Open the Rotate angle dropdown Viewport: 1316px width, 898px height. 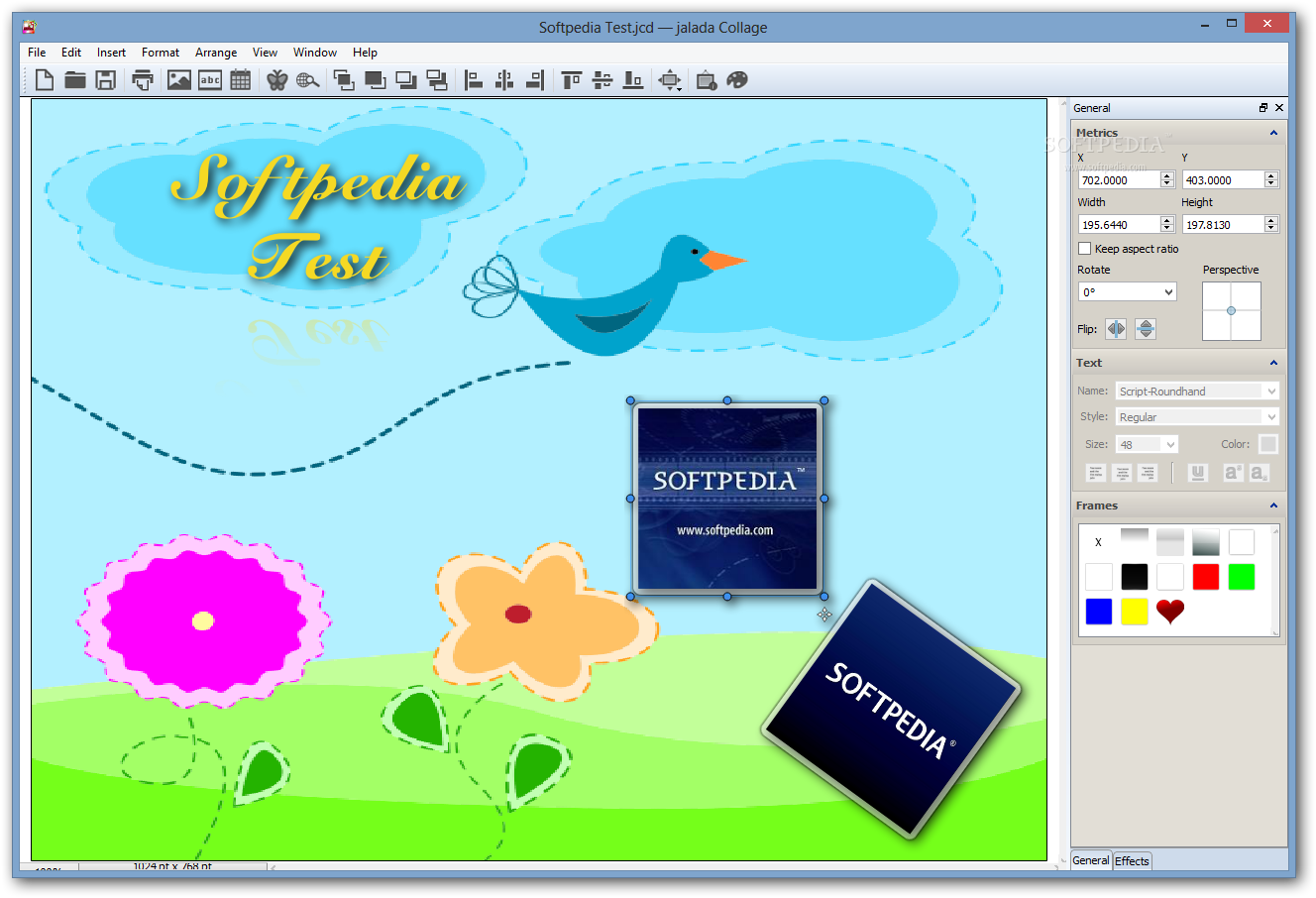1128,291
